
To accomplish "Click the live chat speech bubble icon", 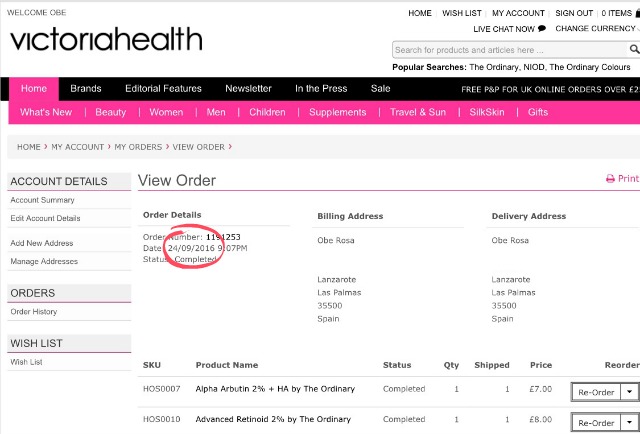I will tap(542, 29).
